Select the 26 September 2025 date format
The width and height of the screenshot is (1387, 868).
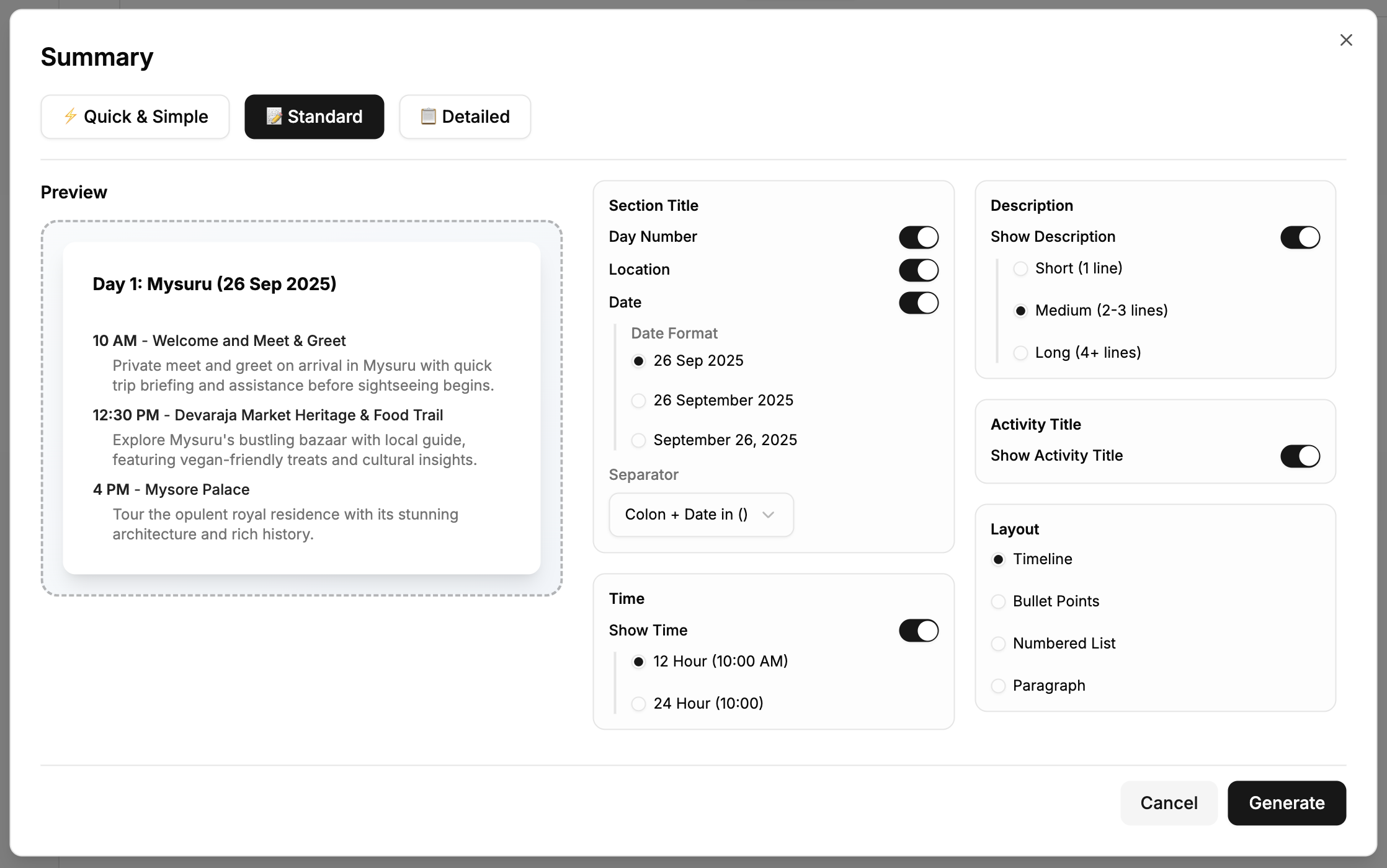(x=638, y=401)
